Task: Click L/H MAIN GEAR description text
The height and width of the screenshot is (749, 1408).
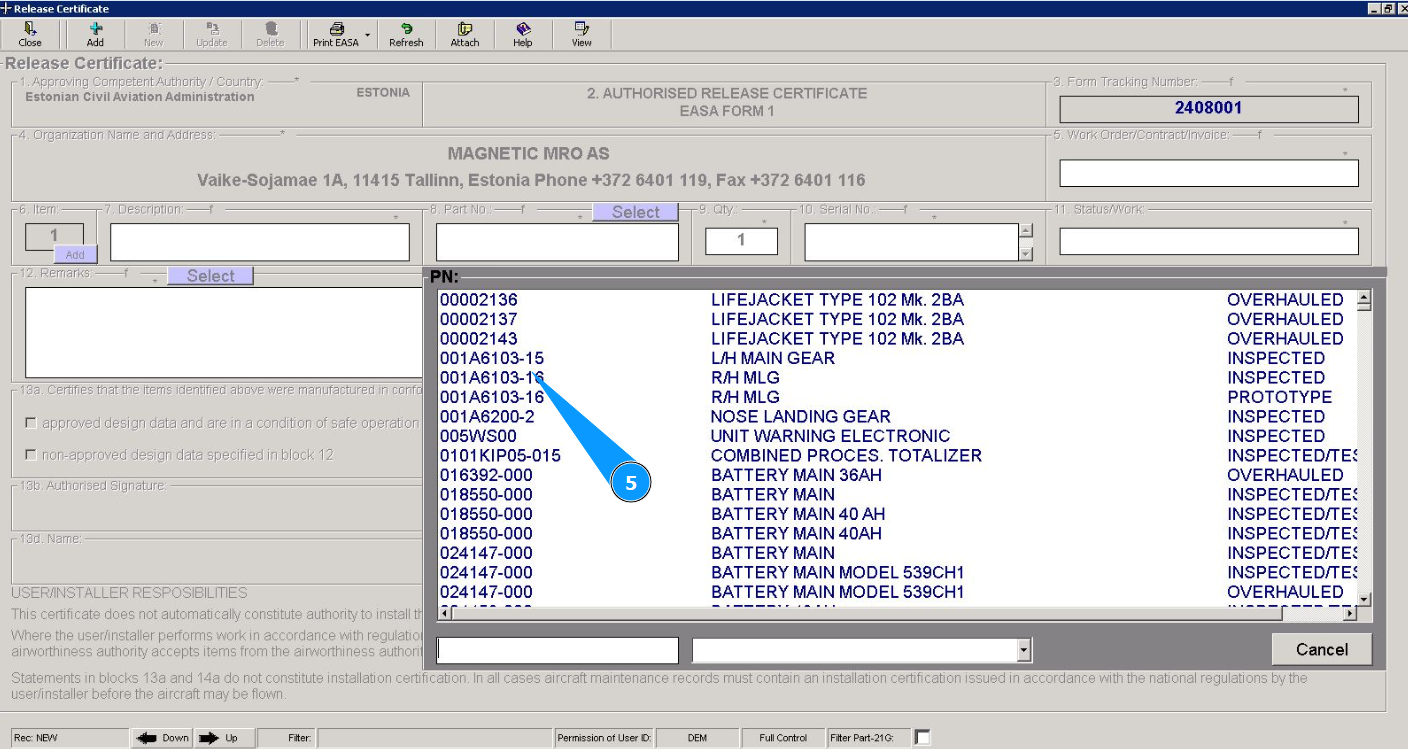Action: (x=773, y=358)
